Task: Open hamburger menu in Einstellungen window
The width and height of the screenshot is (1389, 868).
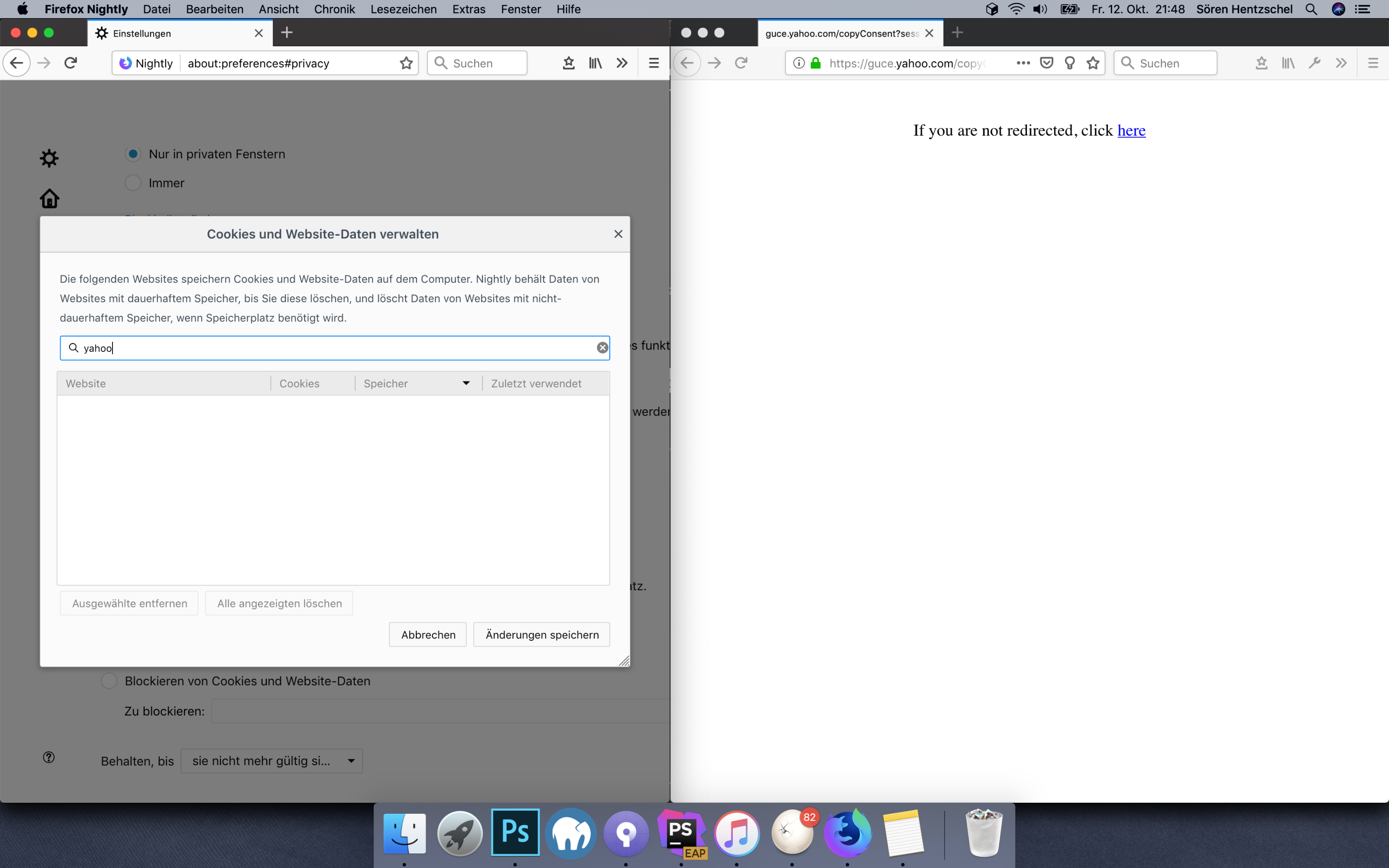Action: point(653,63)
